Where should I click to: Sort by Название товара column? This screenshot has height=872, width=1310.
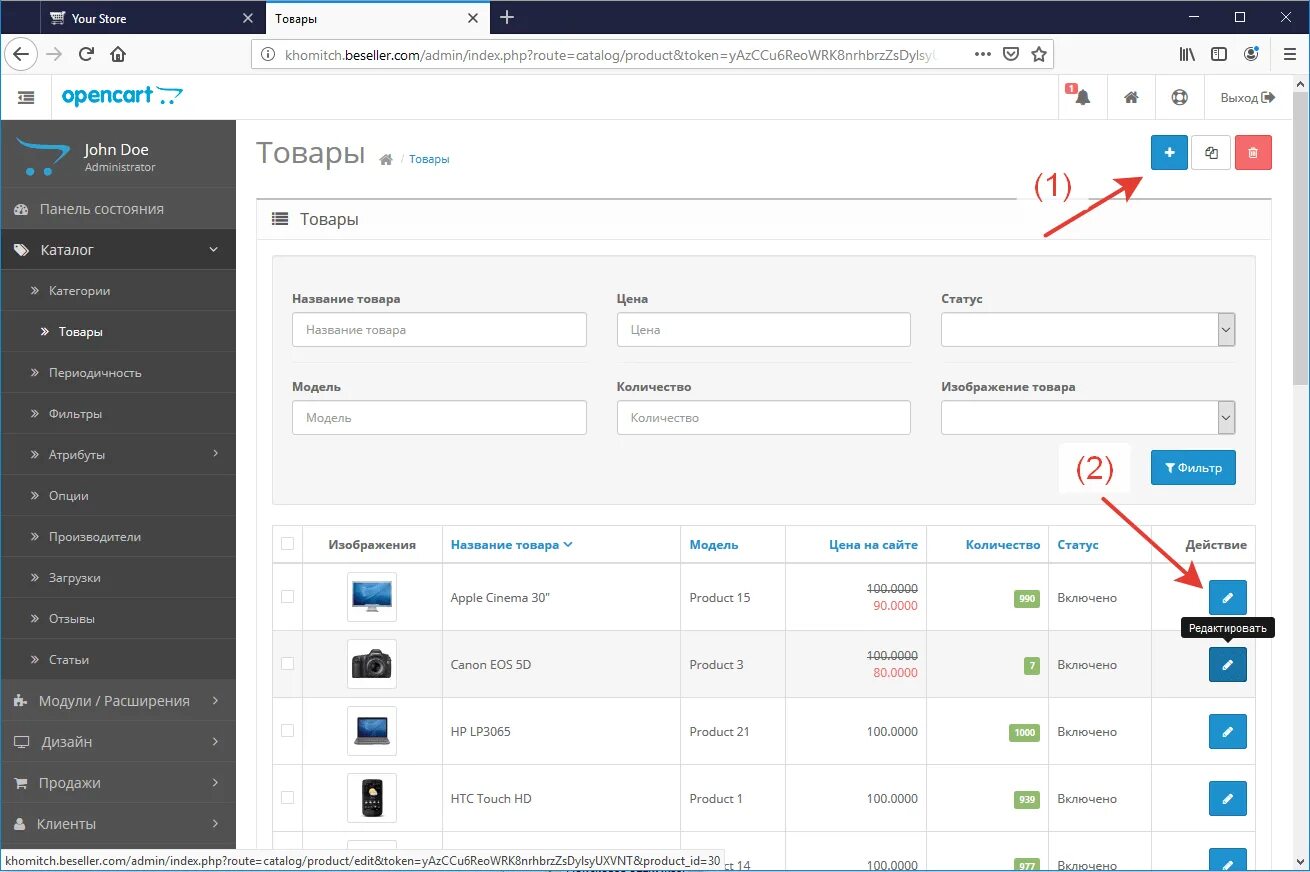[x=511, y=545]
